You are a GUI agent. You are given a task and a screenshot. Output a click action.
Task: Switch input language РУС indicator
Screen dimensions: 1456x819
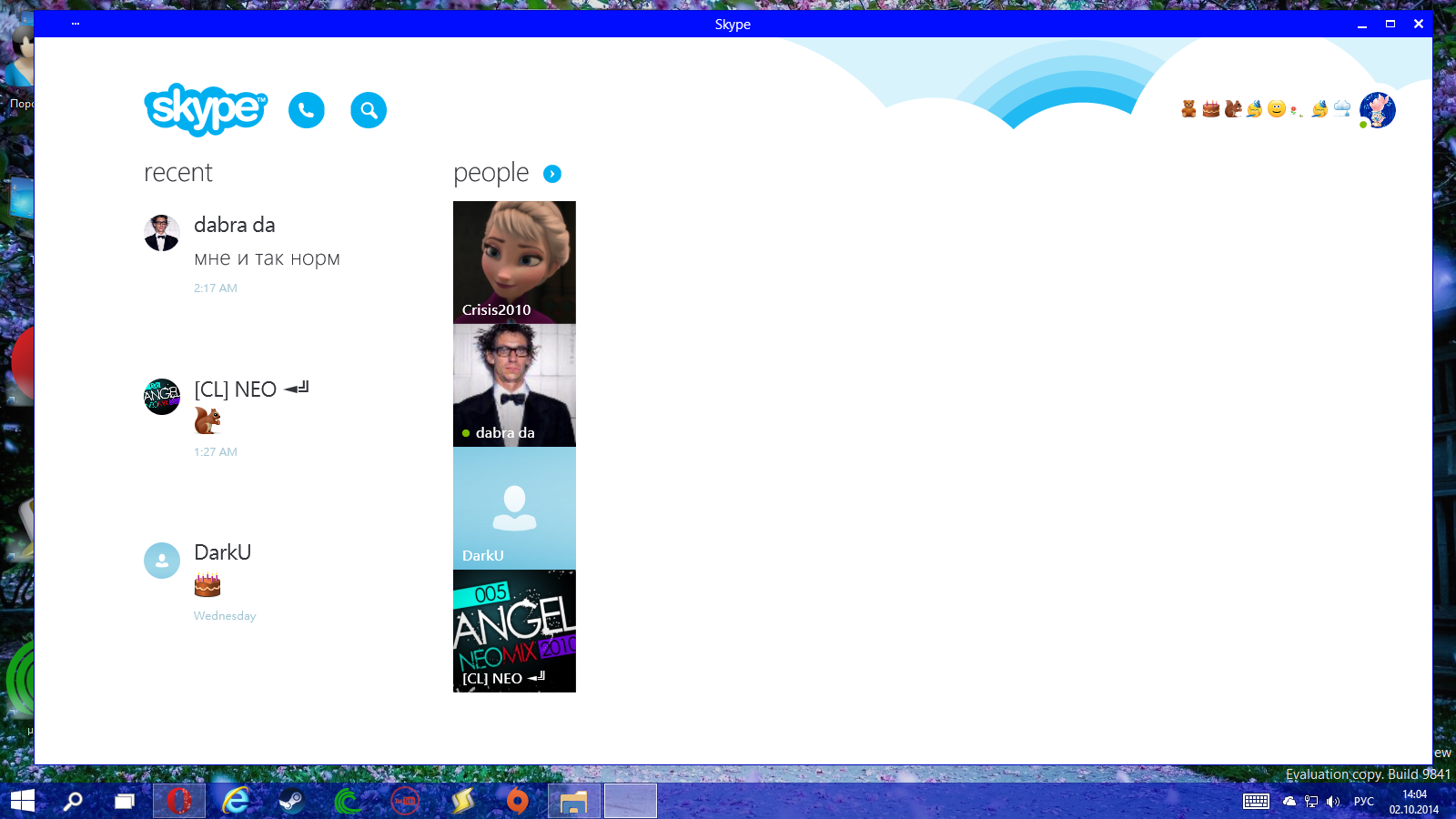1363,801
